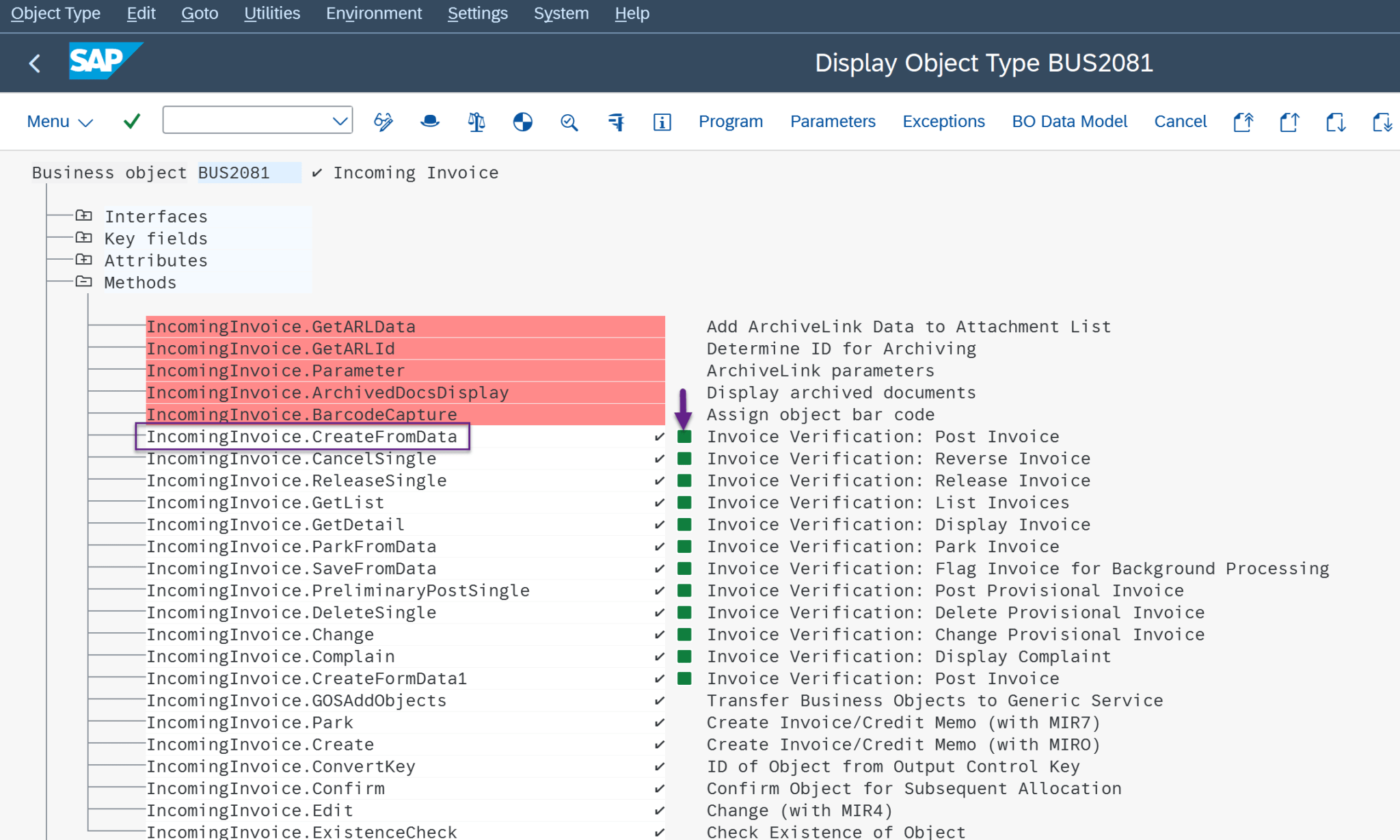1400x840 pixels.
Task: Click the balance scales Check icon
Action: [476, 122]
